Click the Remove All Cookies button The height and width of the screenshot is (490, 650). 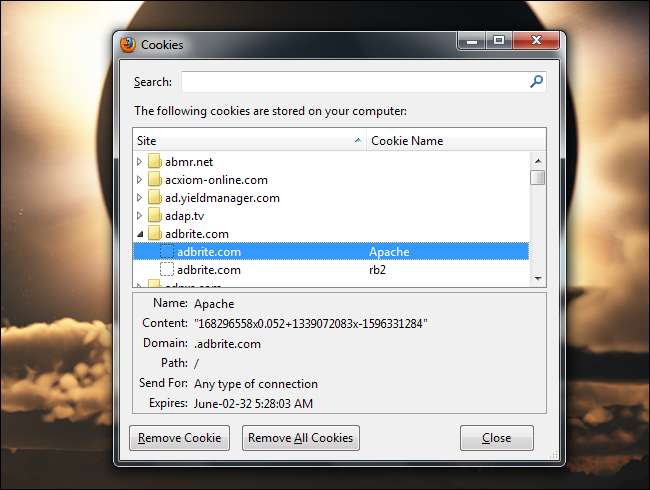(301, 438)
